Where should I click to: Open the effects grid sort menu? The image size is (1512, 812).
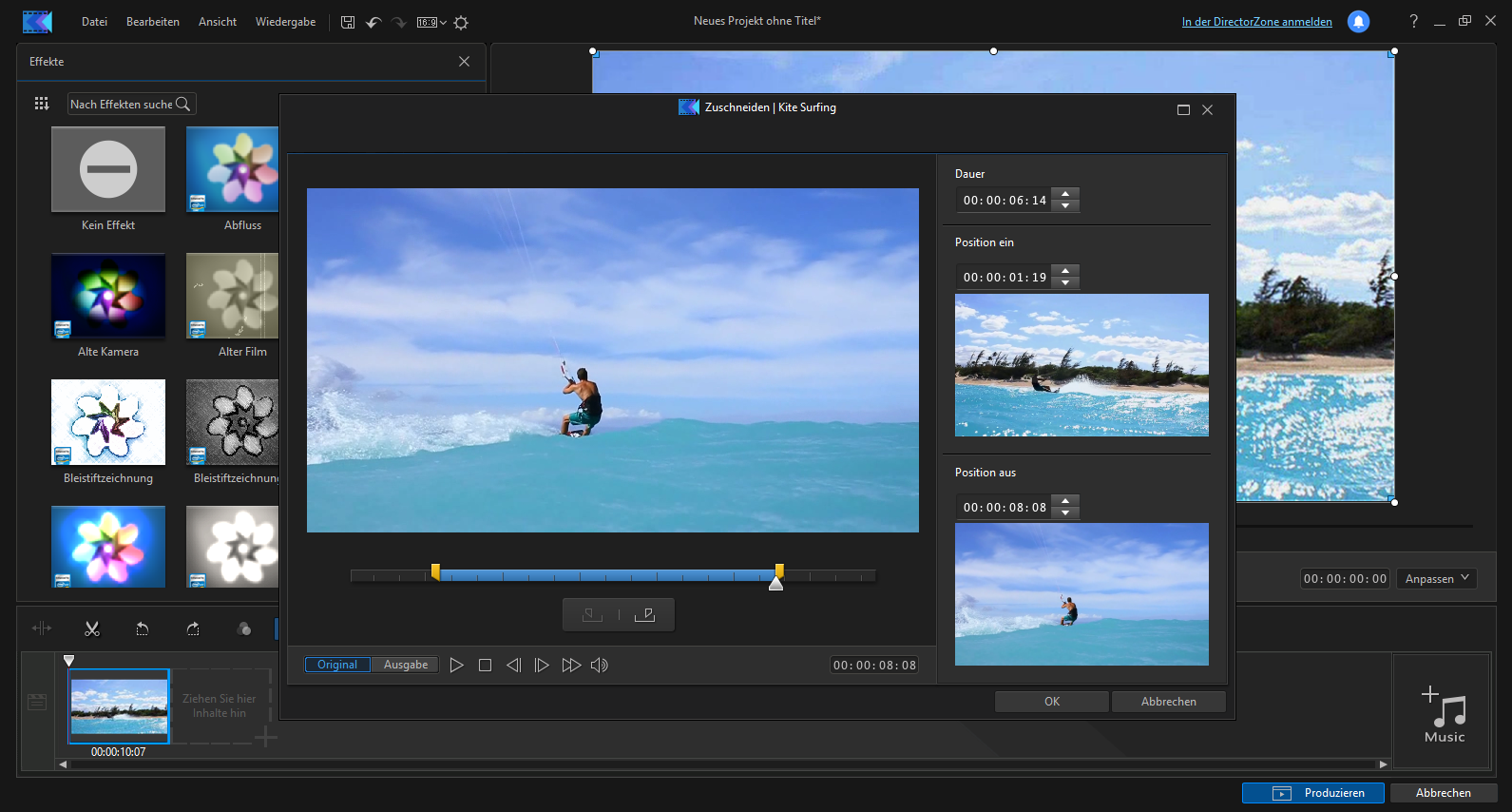(42, 104)
